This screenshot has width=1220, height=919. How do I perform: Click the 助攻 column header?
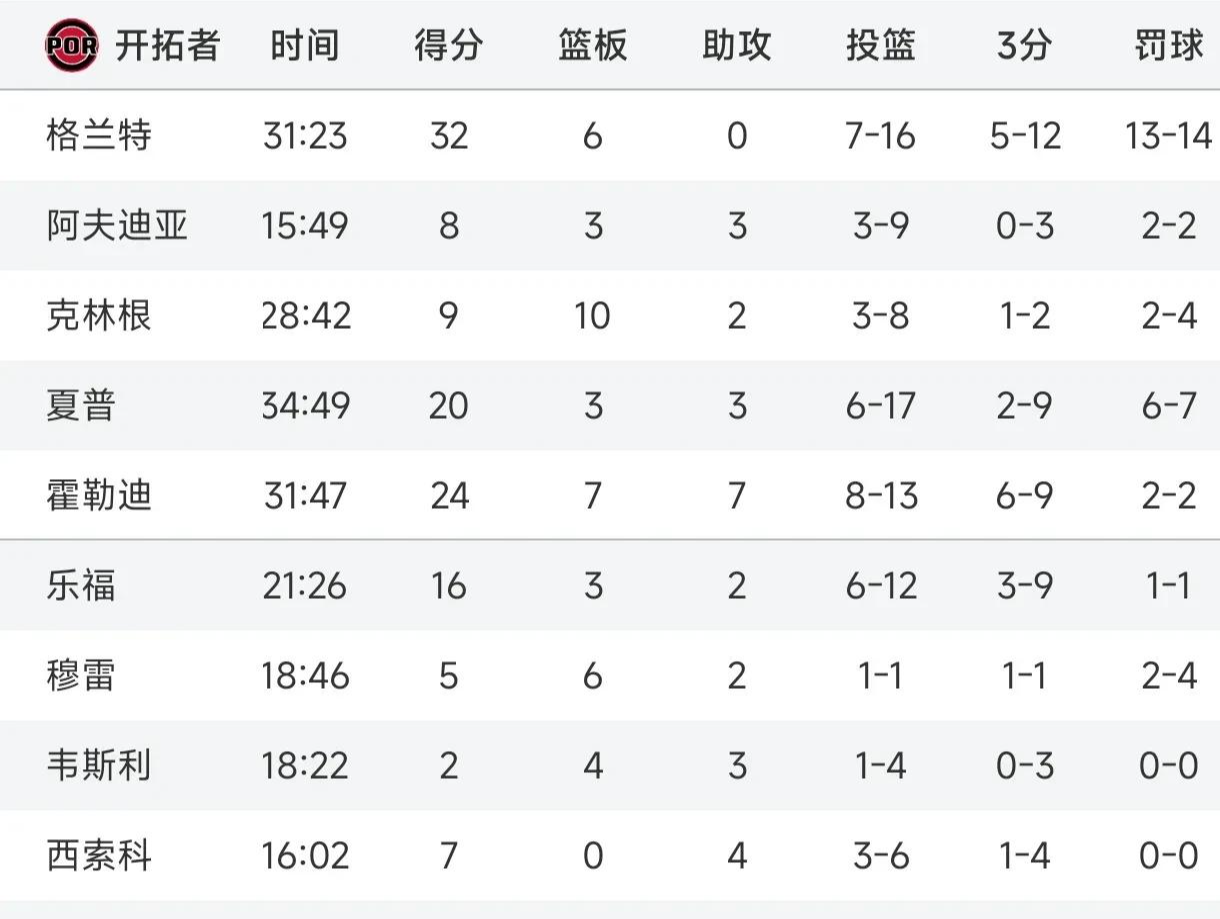click(x=737, y=46)
